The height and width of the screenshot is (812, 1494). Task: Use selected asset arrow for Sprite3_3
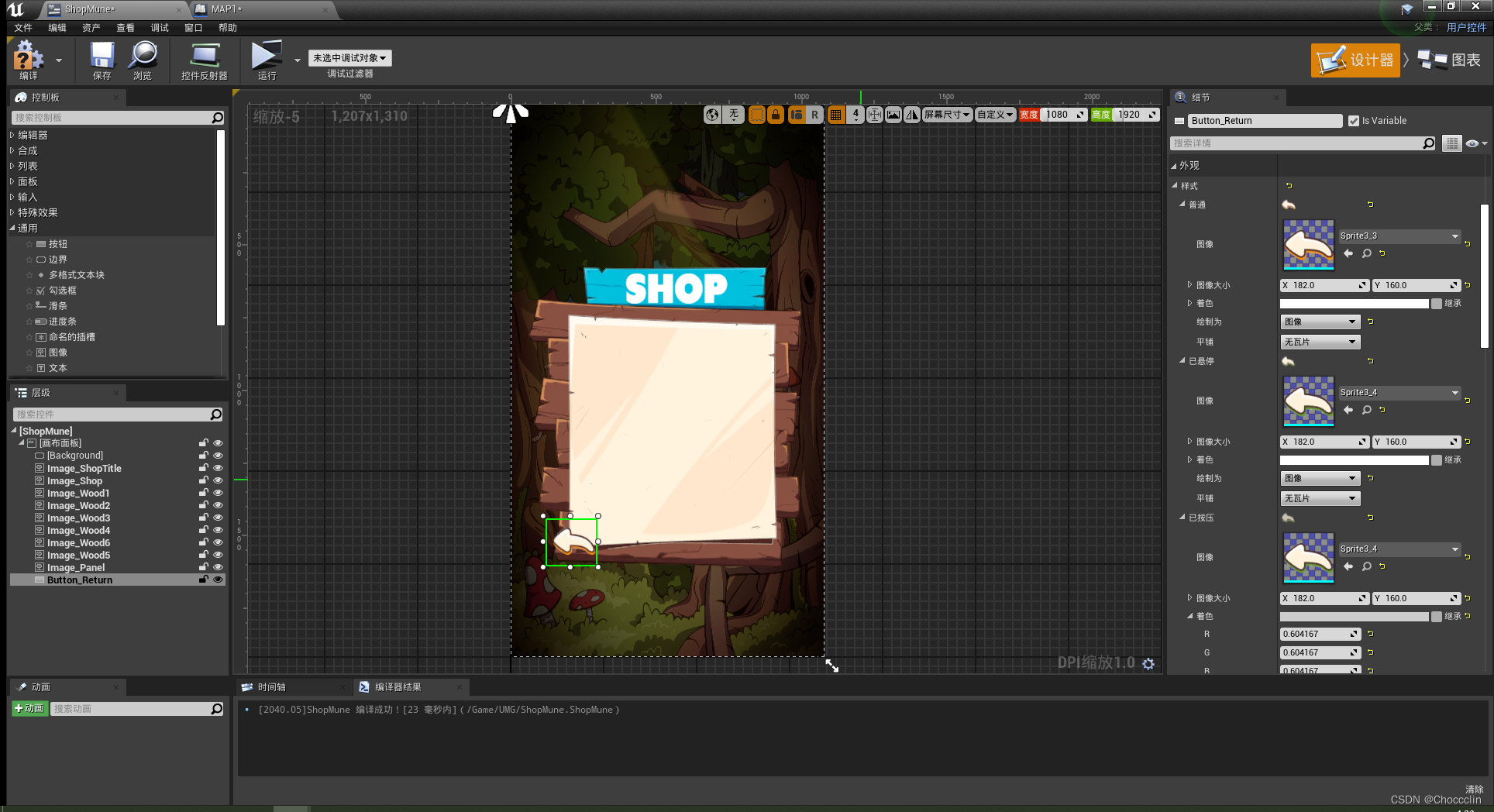[1348, 253]
